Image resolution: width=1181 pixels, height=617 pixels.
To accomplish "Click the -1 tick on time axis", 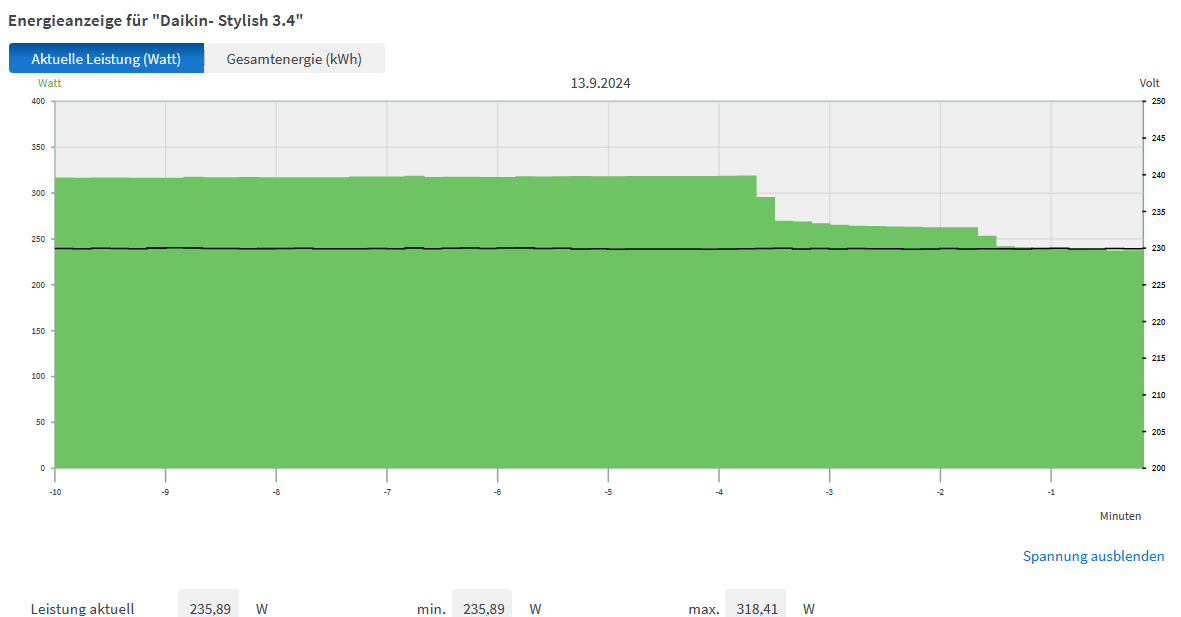I will tap(1051, 491).
